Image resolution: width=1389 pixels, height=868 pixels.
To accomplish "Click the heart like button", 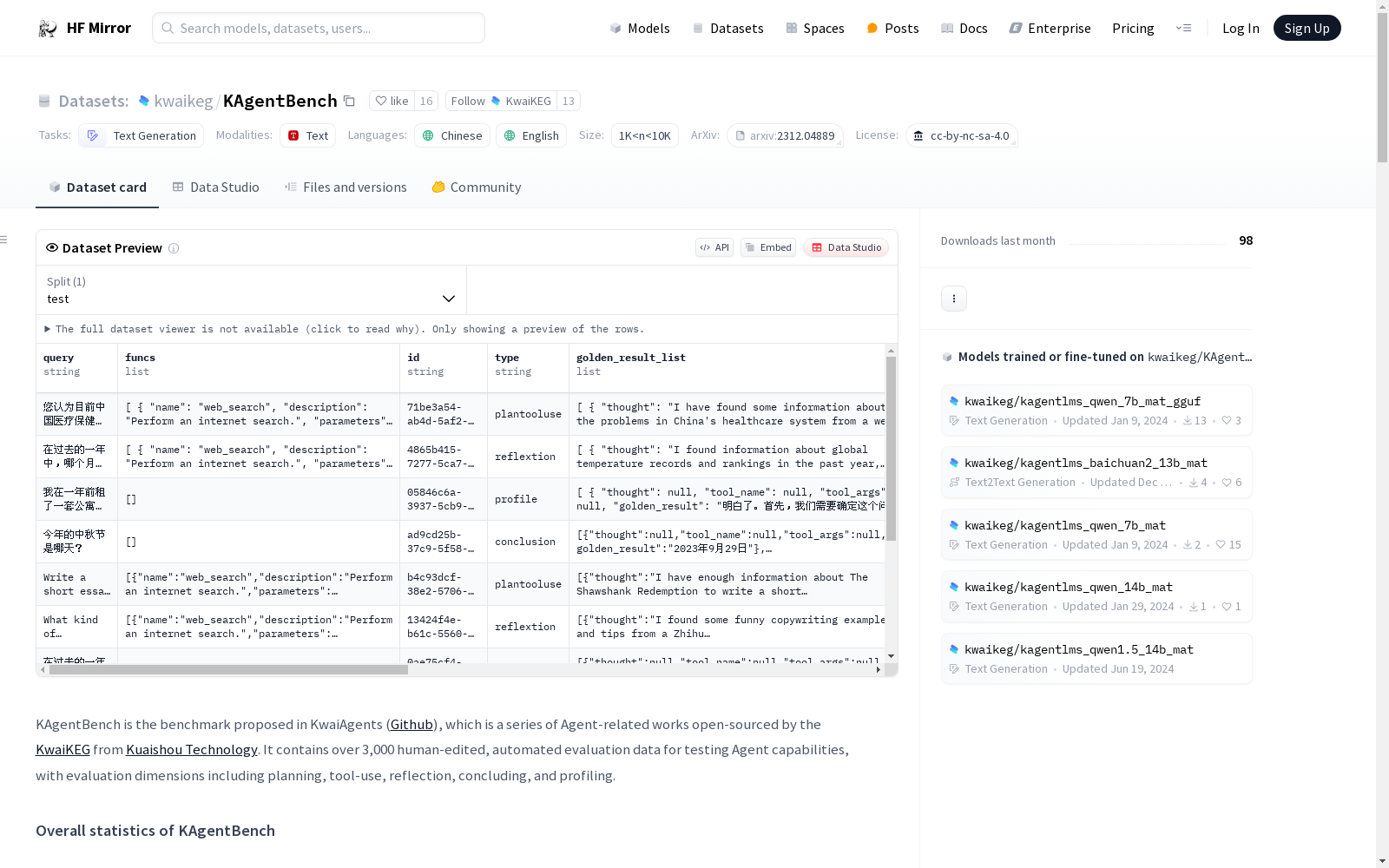I will (x=392, y=101).
